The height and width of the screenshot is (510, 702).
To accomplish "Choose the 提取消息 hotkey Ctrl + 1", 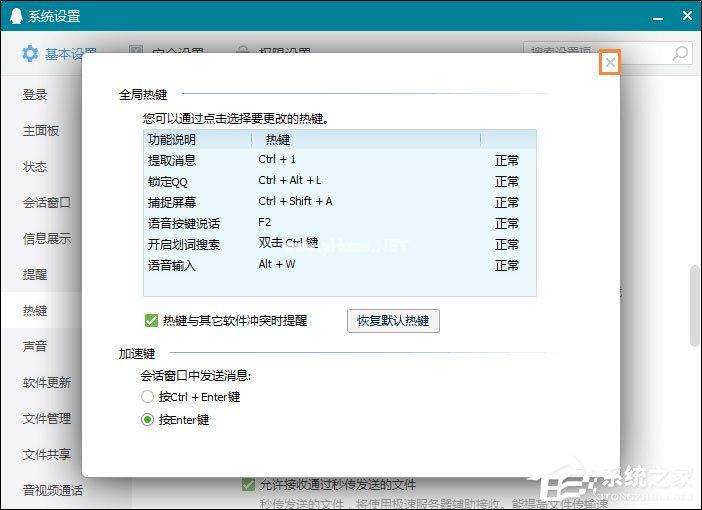I will click(x=278, y=160).
